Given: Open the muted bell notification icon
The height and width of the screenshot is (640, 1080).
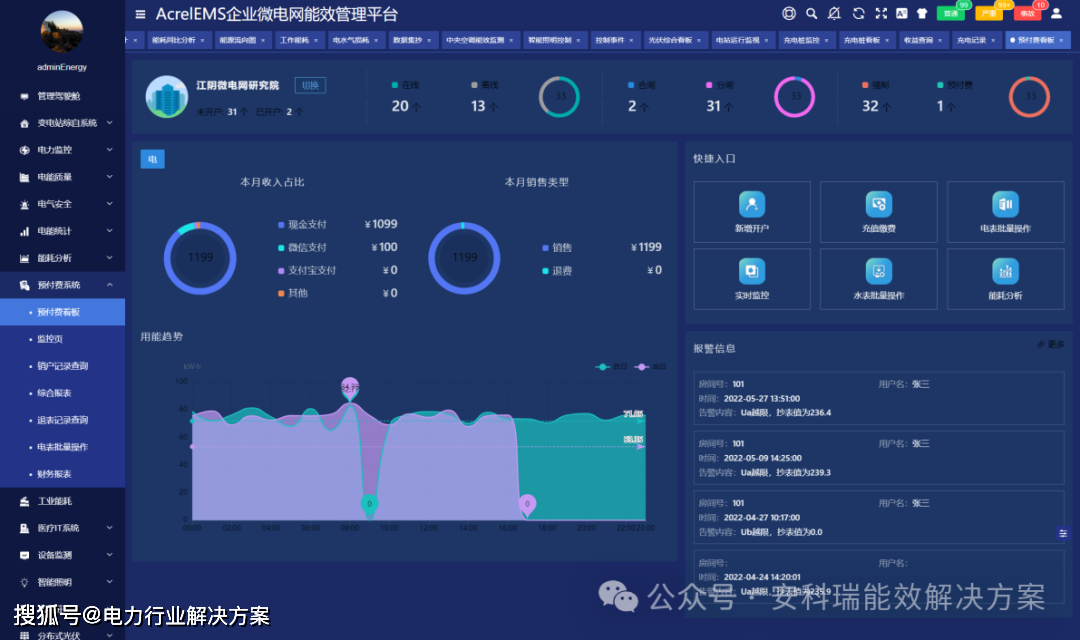Looking at the screenshot, I should tap(834, 13).
